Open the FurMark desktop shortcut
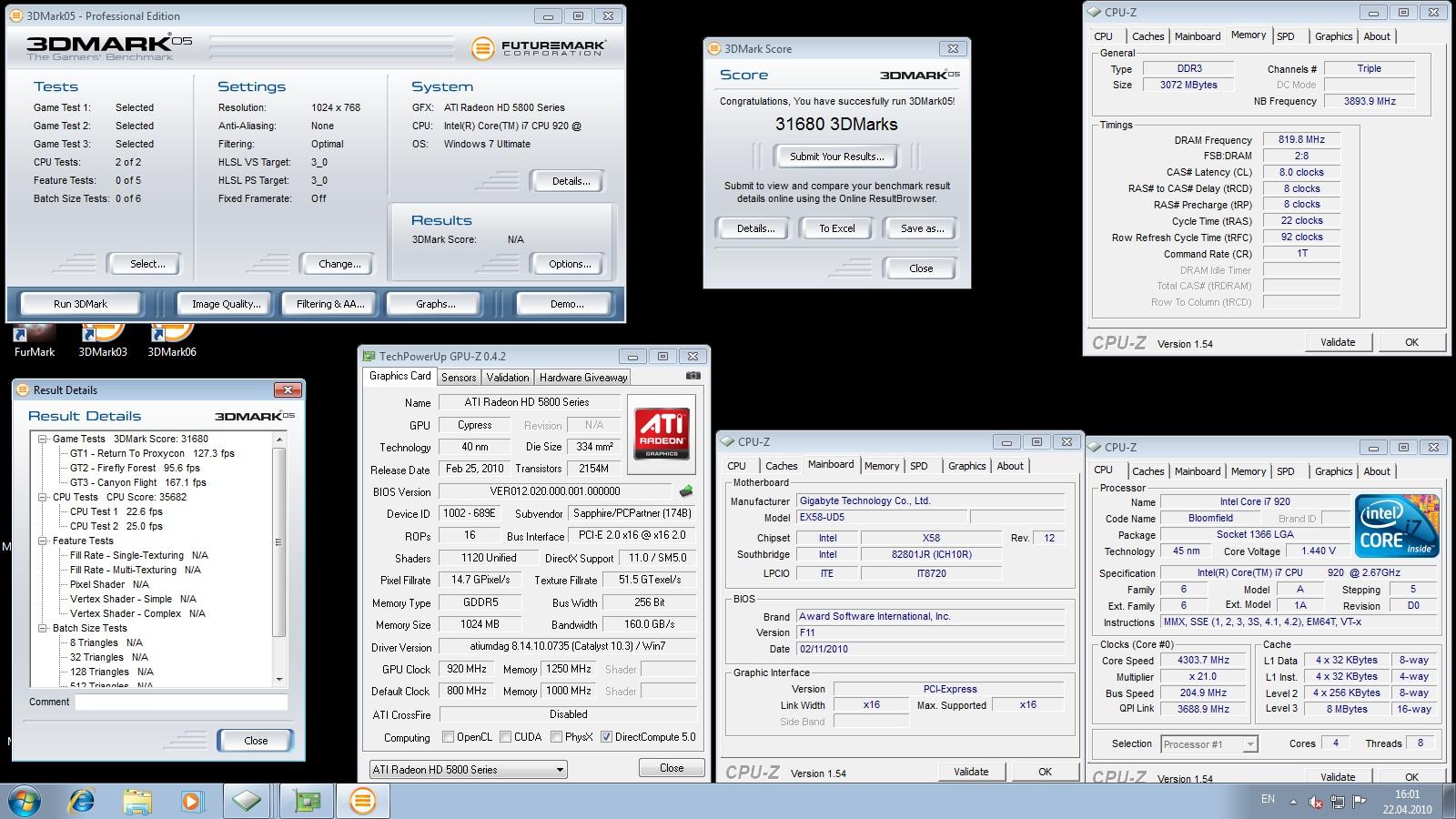 tap(34, 339)
